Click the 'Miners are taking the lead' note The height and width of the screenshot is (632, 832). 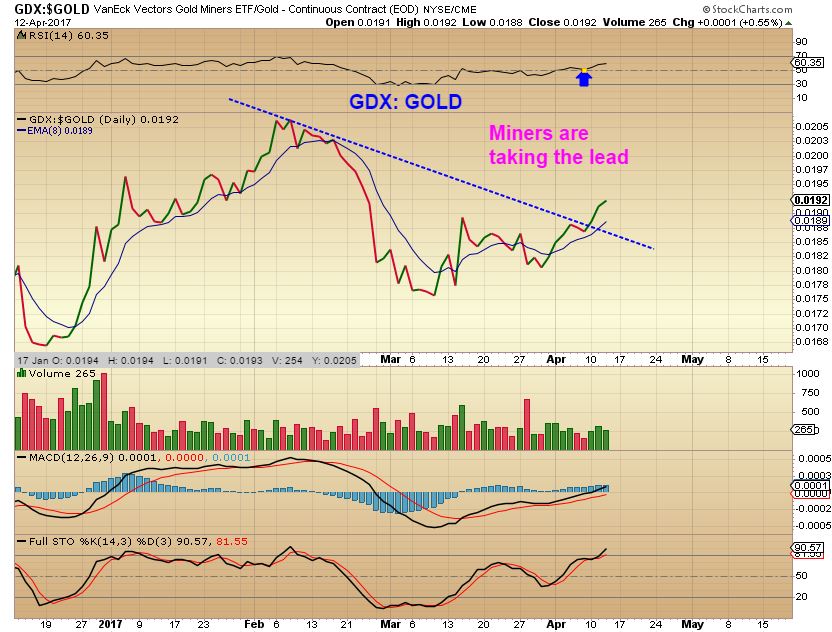[559, 145]
